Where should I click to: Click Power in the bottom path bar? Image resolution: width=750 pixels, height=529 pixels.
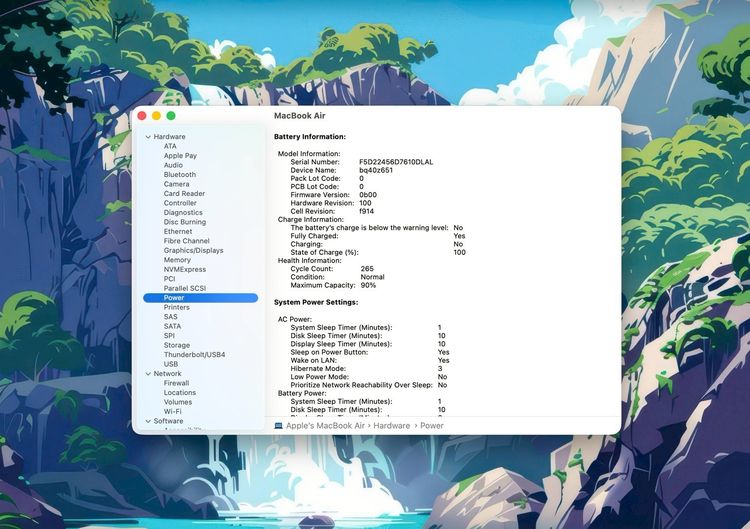tap(432, 426)
